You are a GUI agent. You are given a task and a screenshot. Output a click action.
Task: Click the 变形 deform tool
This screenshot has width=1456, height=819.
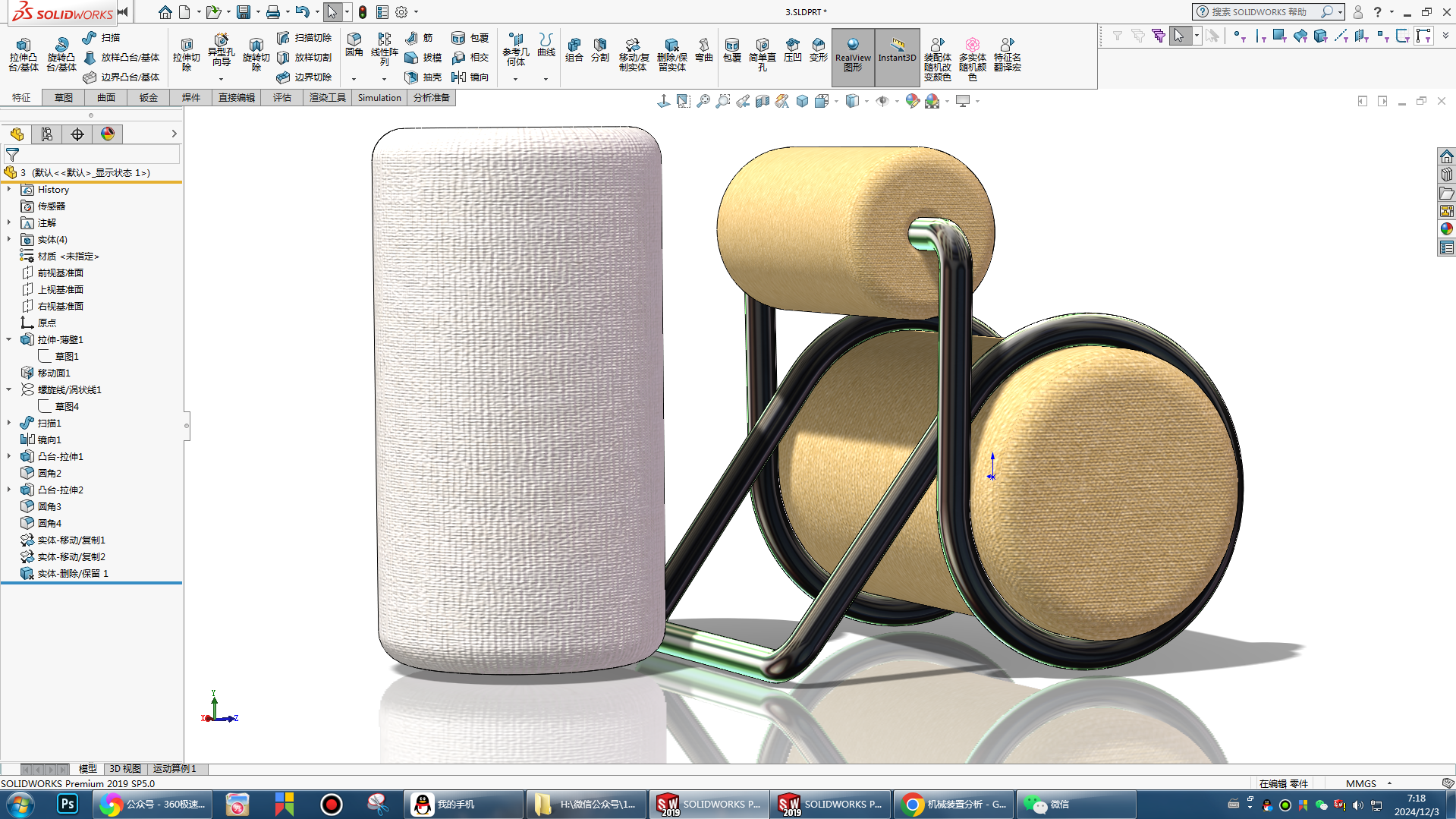819,50
